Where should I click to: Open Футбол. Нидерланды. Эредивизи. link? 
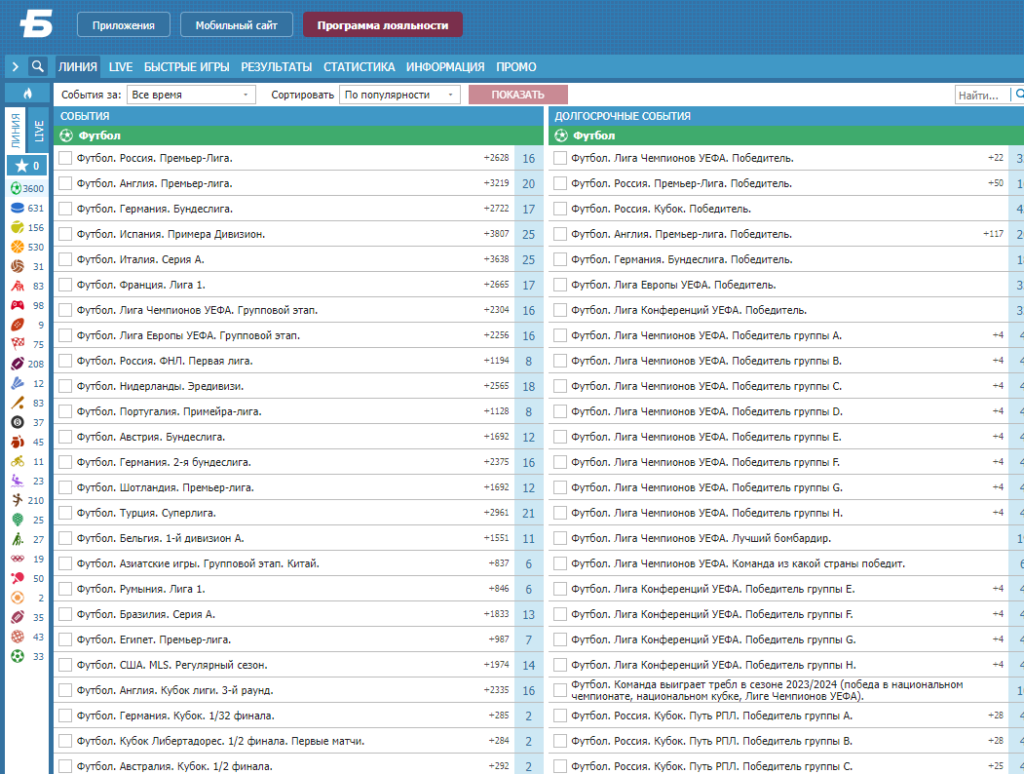160,386
